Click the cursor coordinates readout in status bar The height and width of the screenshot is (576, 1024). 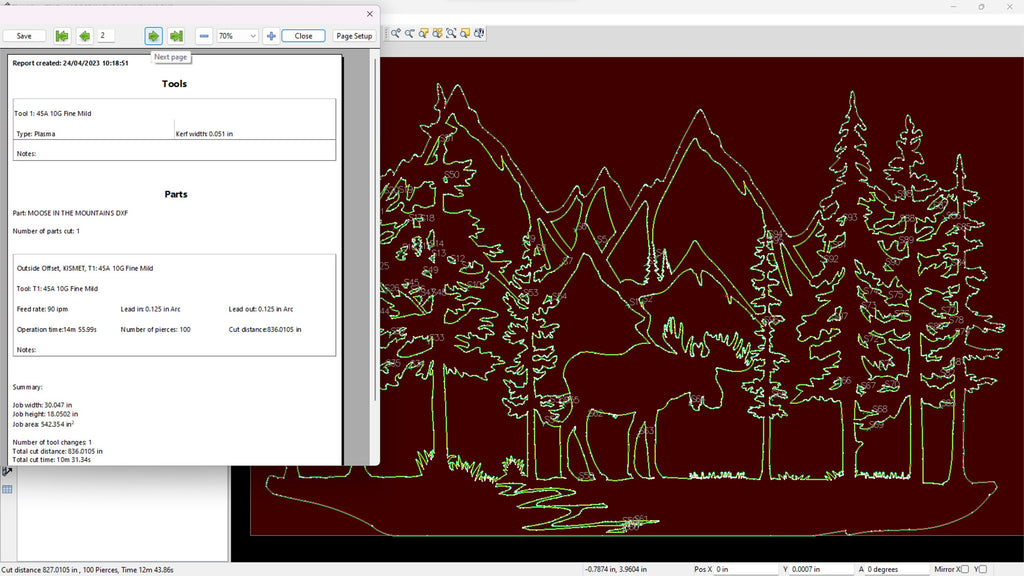coord(616,569)
